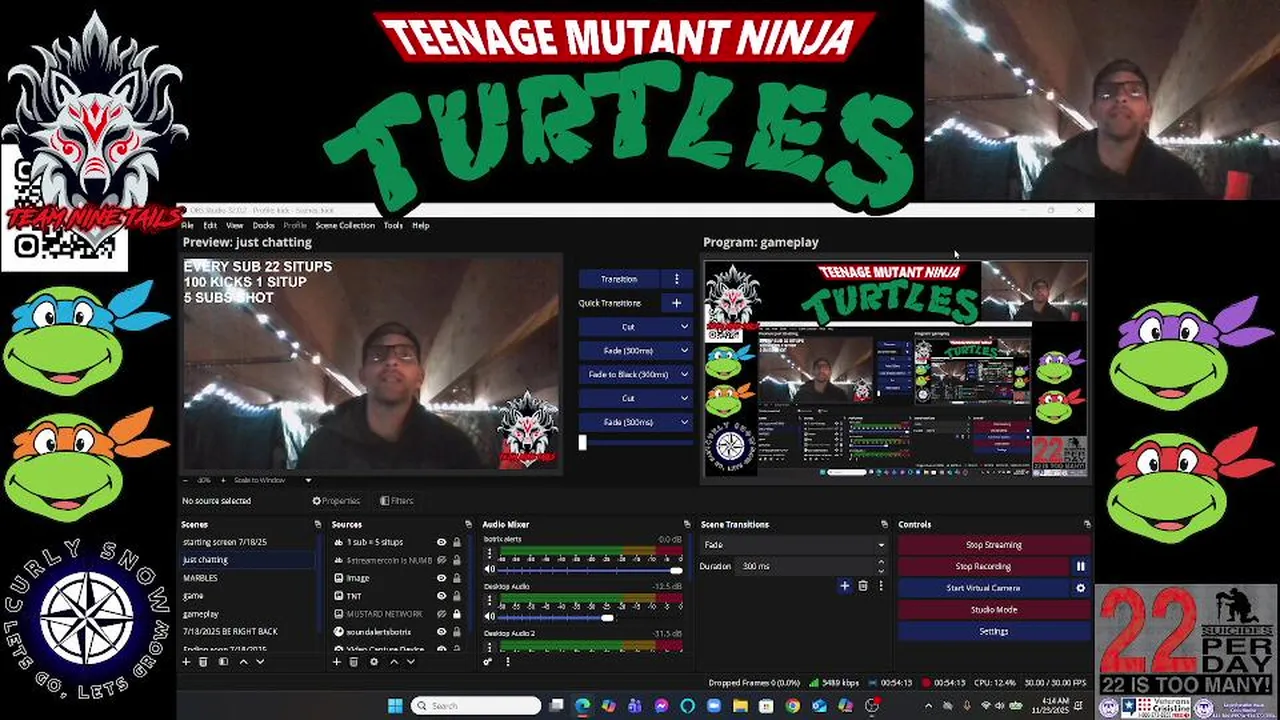Hide the '1 sub = 5 situps' source

coord(441,542)
